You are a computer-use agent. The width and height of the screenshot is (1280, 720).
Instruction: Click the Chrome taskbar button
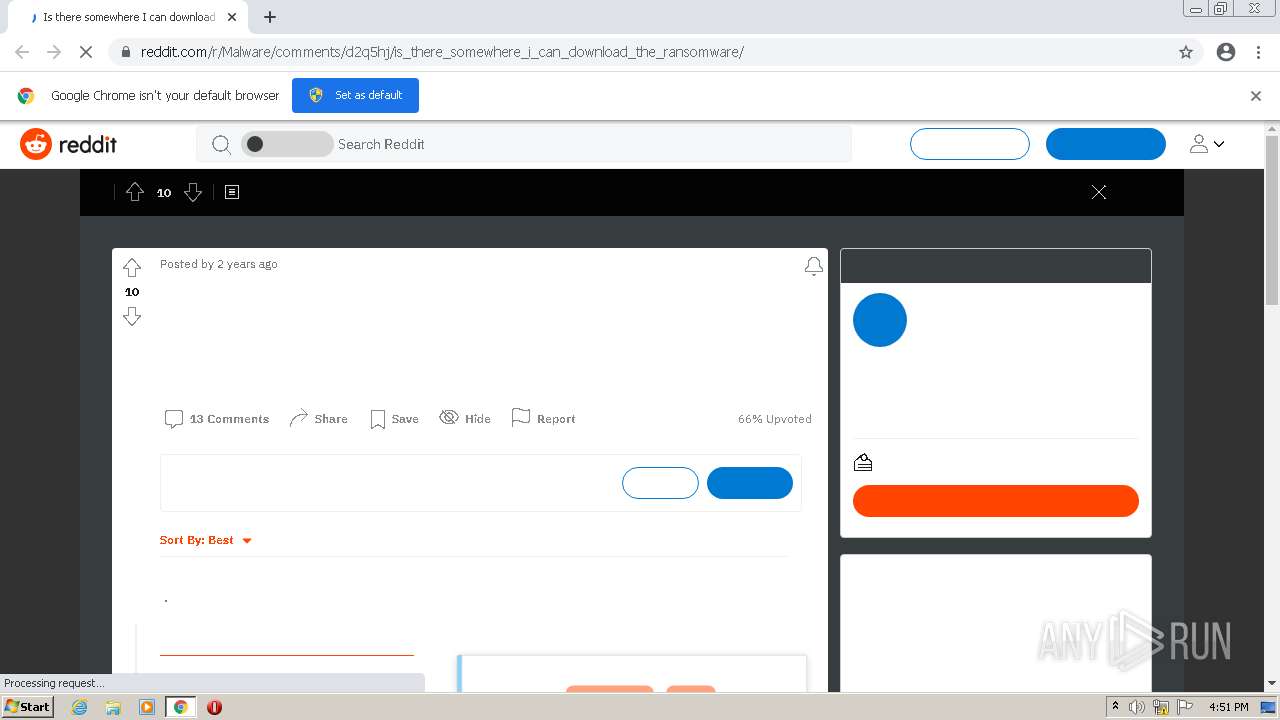click(180, 707)
